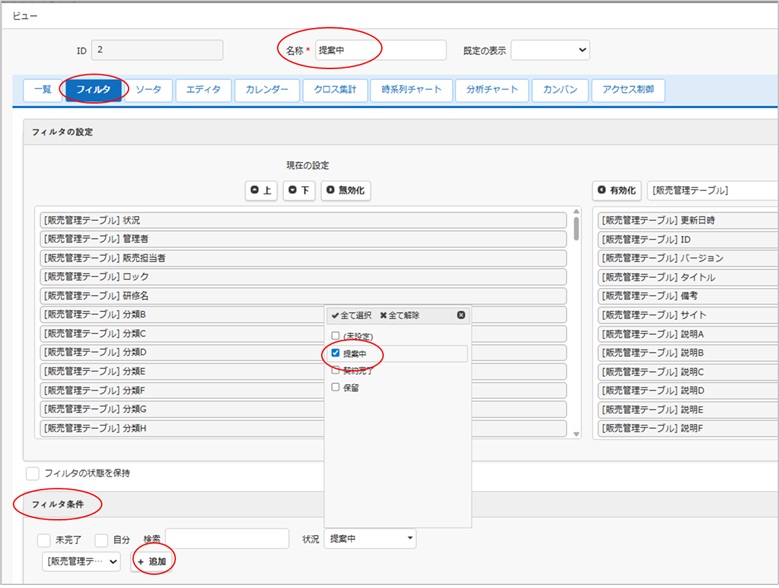779x588 pixels.
Task: Enable フィルタの状態を保持 checkbox
Action: click(x=33, y=473)
